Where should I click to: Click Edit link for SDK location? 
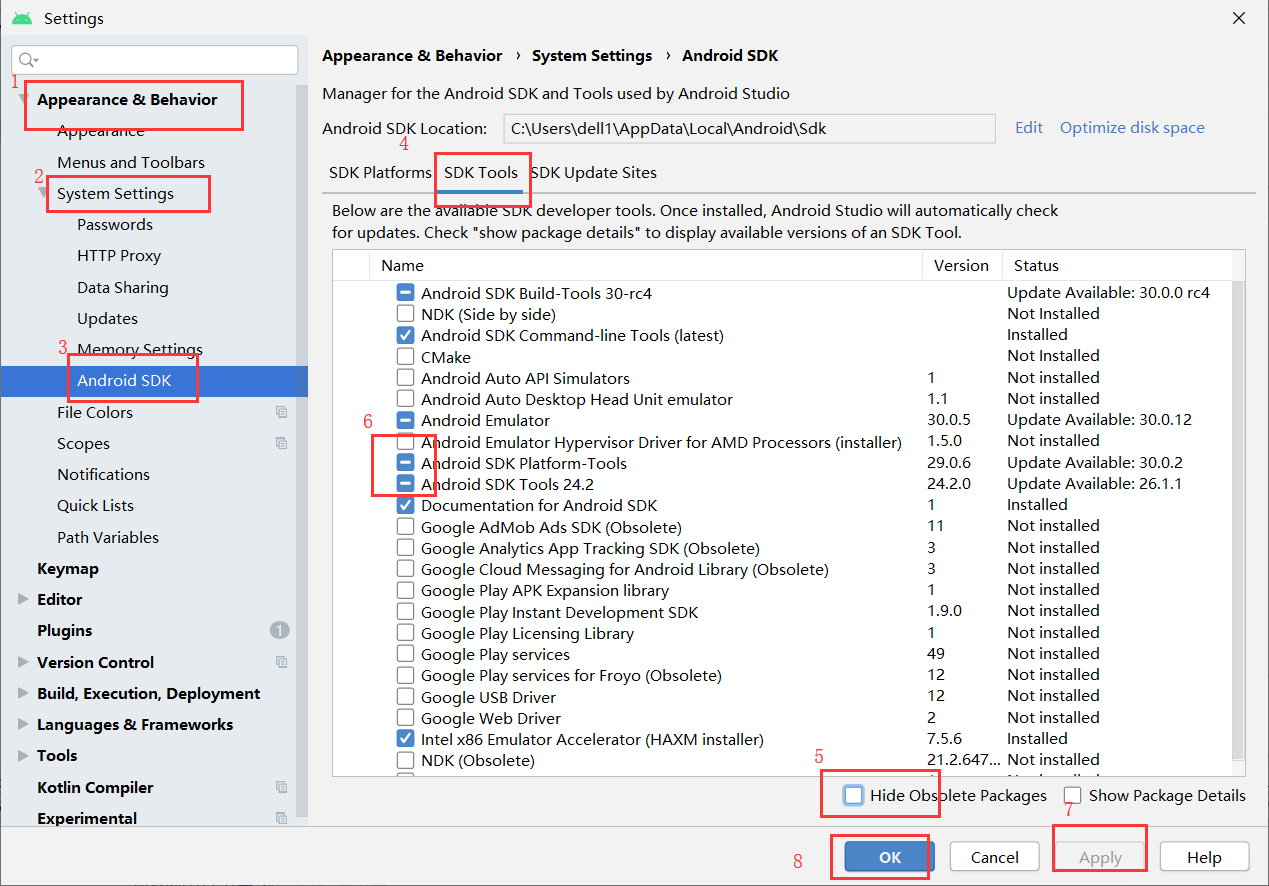pyautogui.click(x=1029, y=127)
